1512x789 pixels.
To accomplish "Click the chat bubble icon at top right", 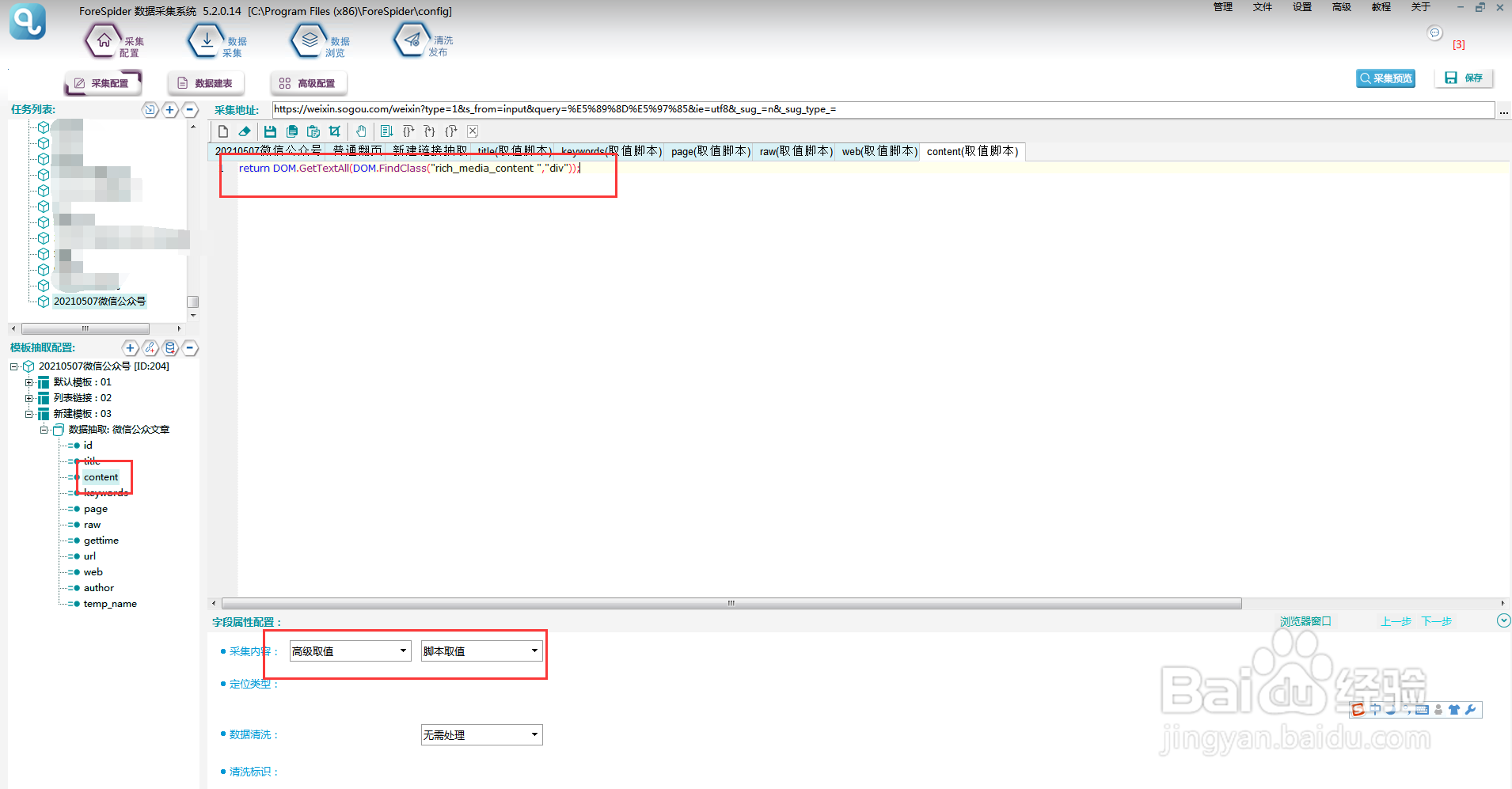I will click(x=1434, y=32).
